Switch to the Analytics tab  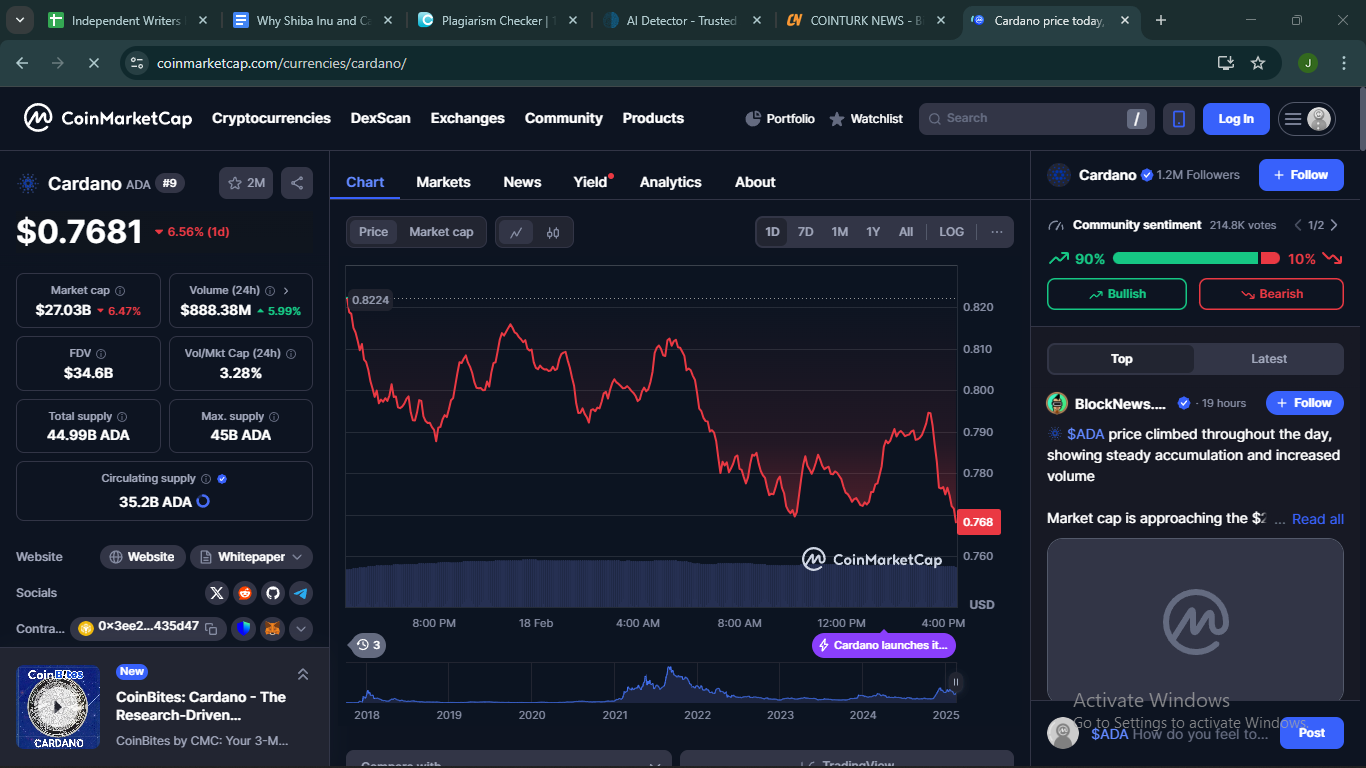point(670,182)
